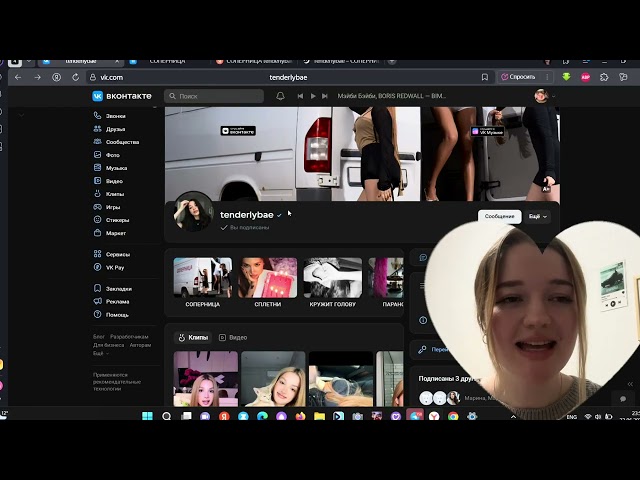
Task: Skip to previous track in header player
Action: pyautogui.click(x=300, y=96)
